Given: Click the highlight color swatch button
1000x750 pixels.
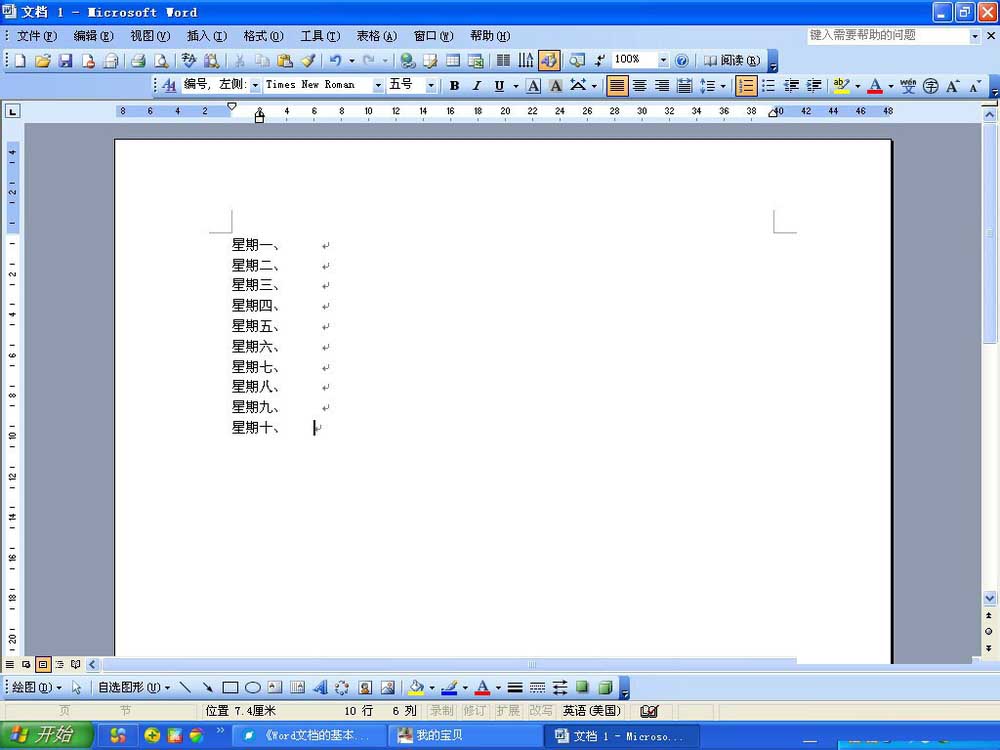Looking at the screenshot, I should pos(841,85).
